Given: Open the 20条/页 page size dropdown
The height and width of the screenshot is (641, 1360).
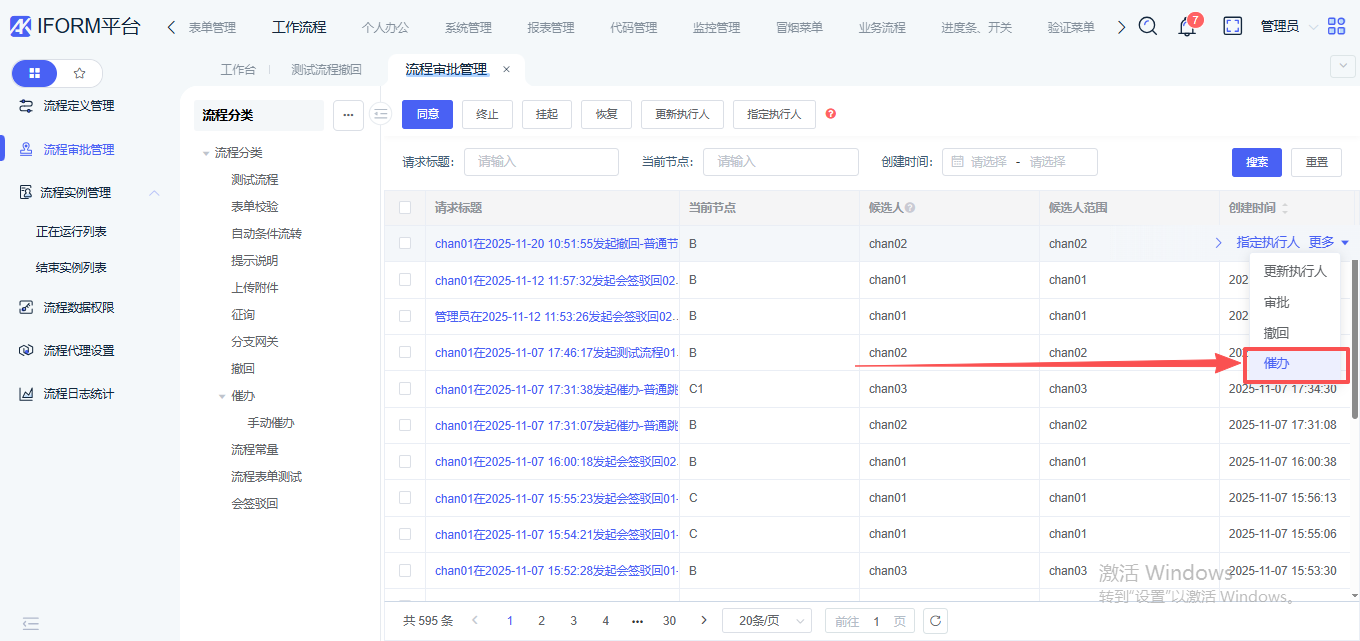Looking at the screenshot, I should pos(766,621).
